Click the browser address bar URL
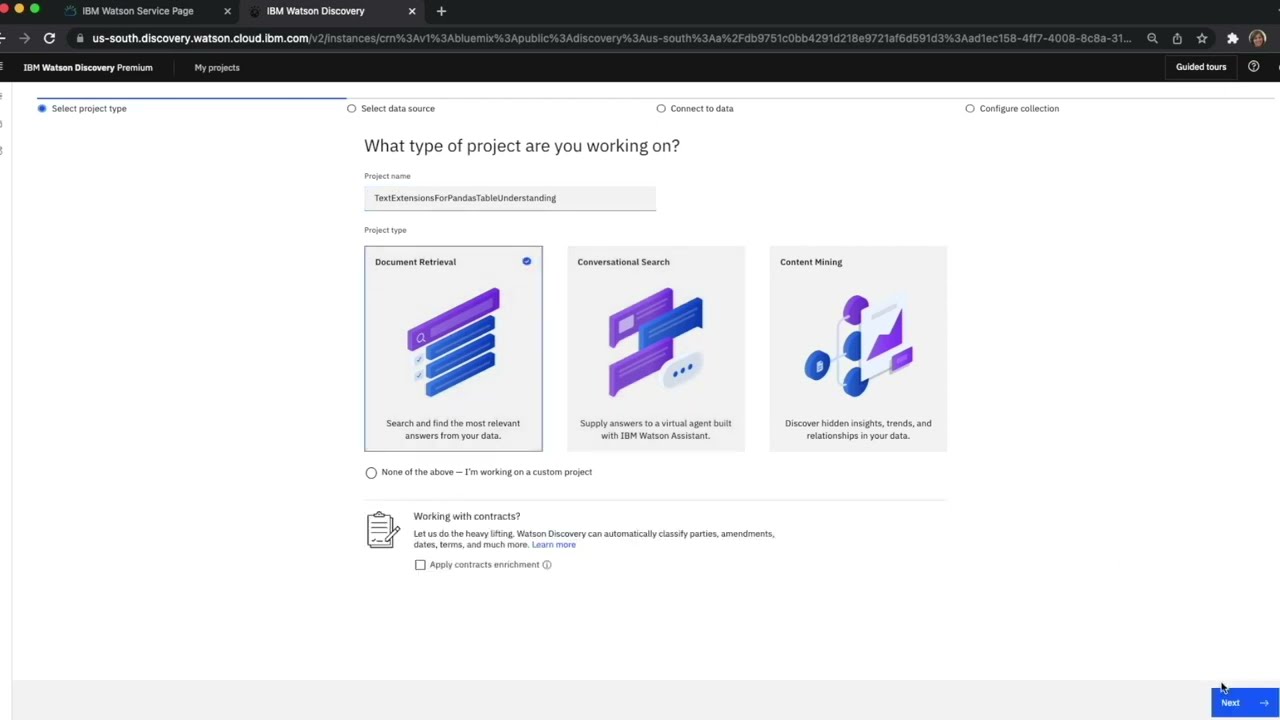Screen dimensions: 1280x720 [x=611, y=38]
